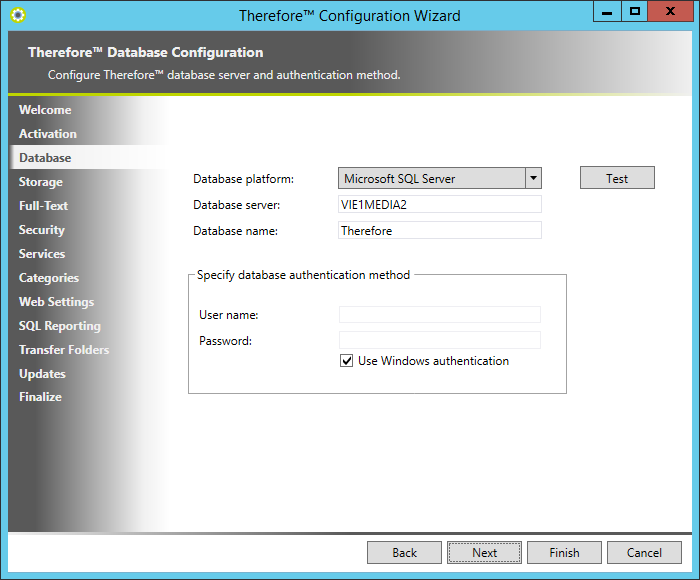
Task: Open the Services step
Action: click(42, 254)
